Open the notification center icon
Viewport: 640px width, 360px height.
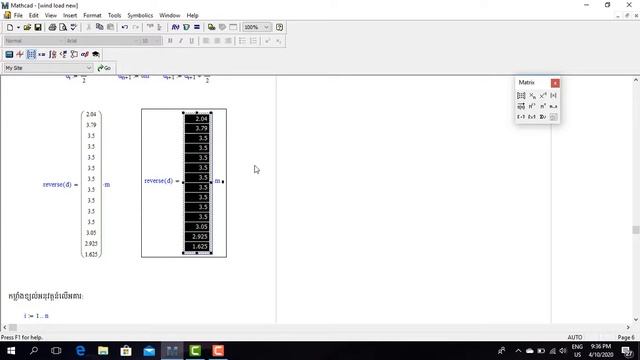click(627, 351)
